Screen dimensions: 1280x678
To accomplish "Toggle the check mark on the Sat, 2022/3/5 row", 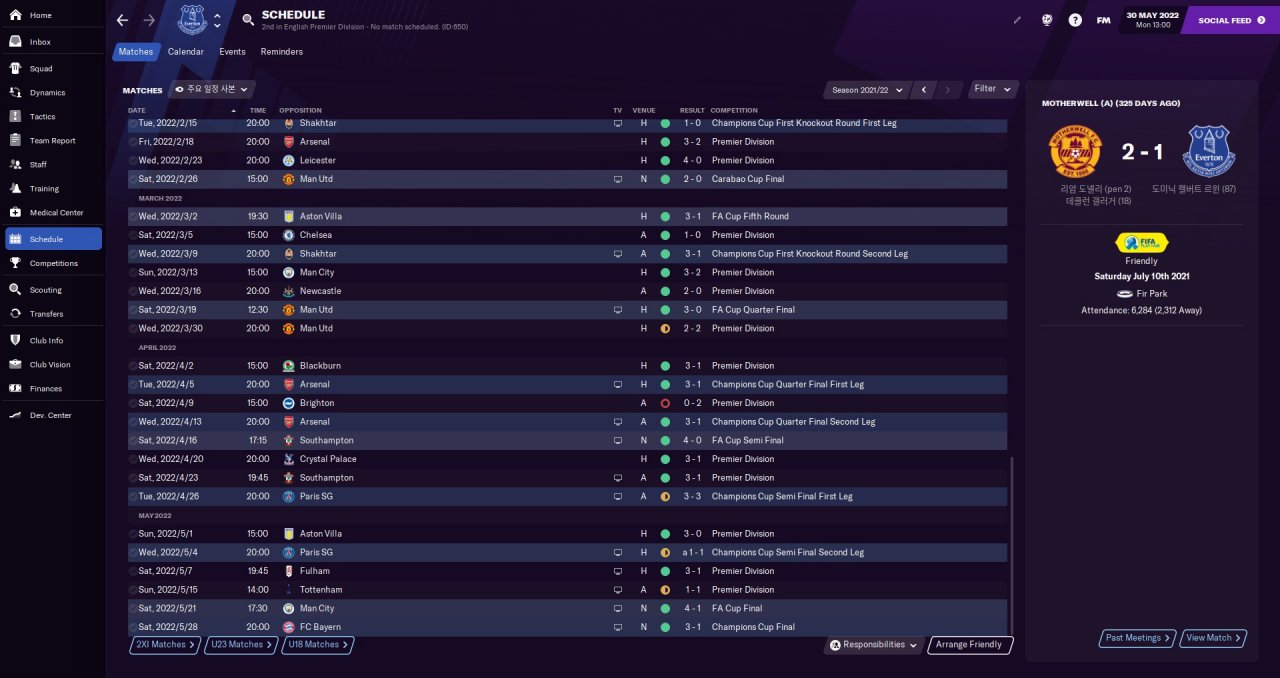I will coord(133,235).
